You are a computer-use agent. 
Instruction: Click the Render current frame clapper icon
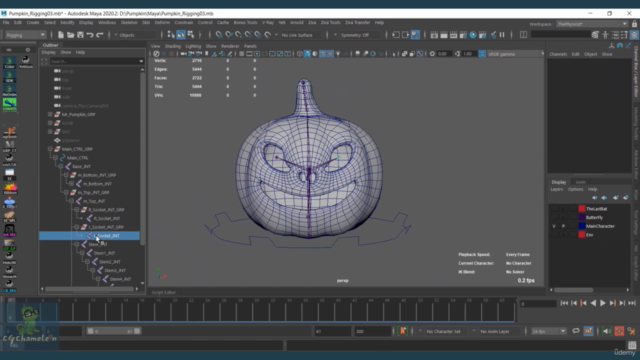[x=444, y=35]
